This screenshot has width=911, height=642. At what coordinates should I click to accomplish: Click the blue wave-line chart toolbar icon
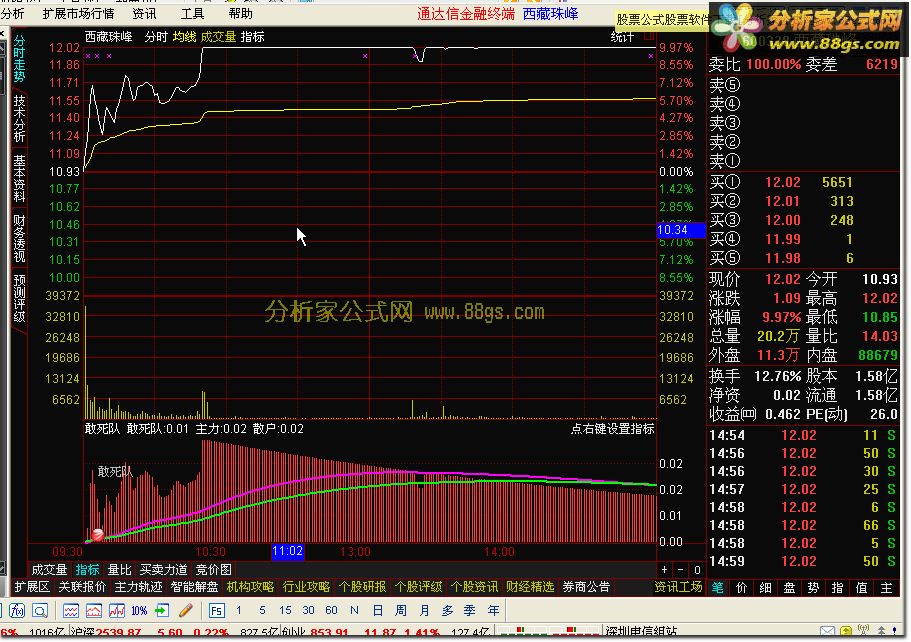tap(71, 610)
